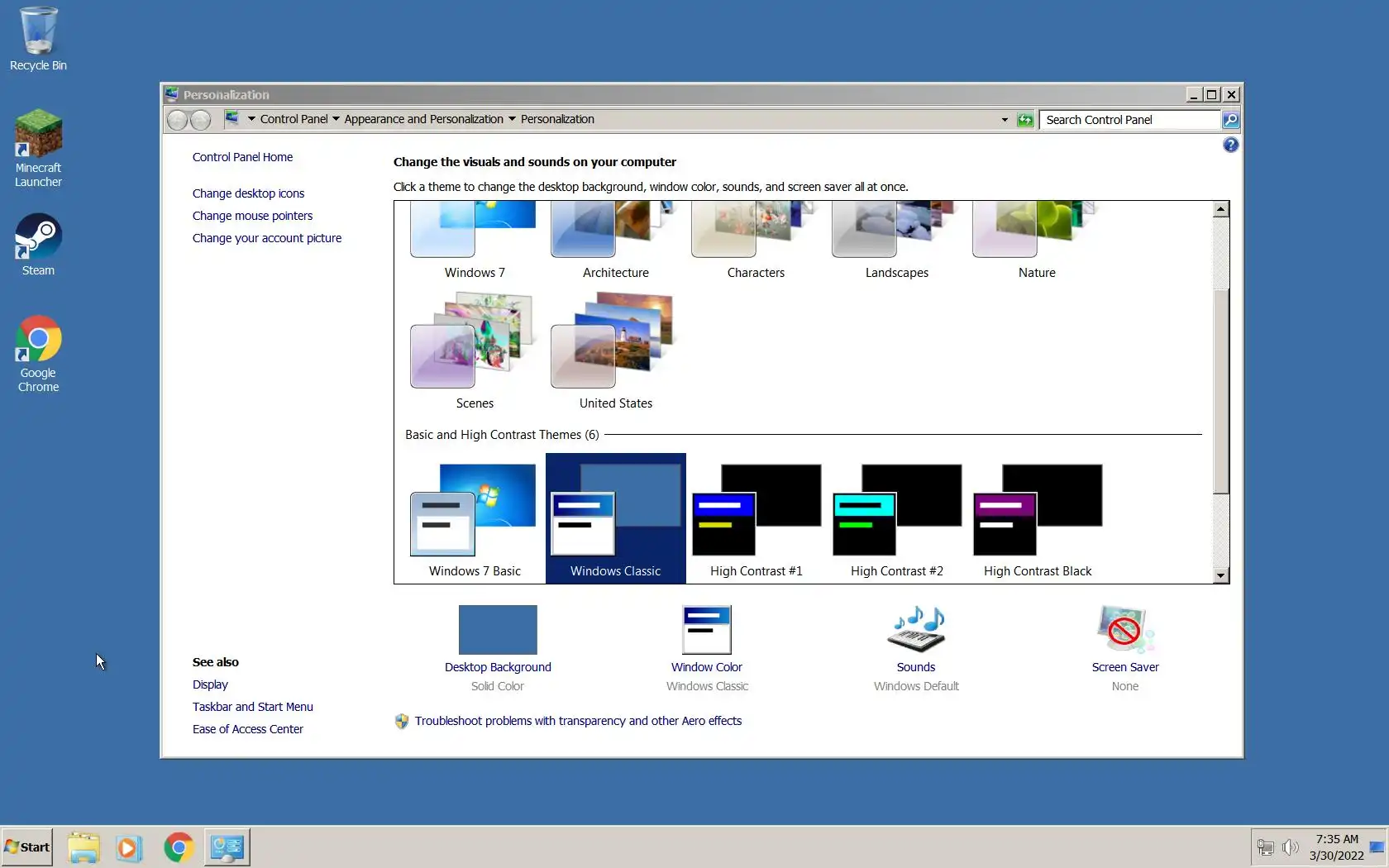Select the Windows 7 Basic theme

coord(475,519)
